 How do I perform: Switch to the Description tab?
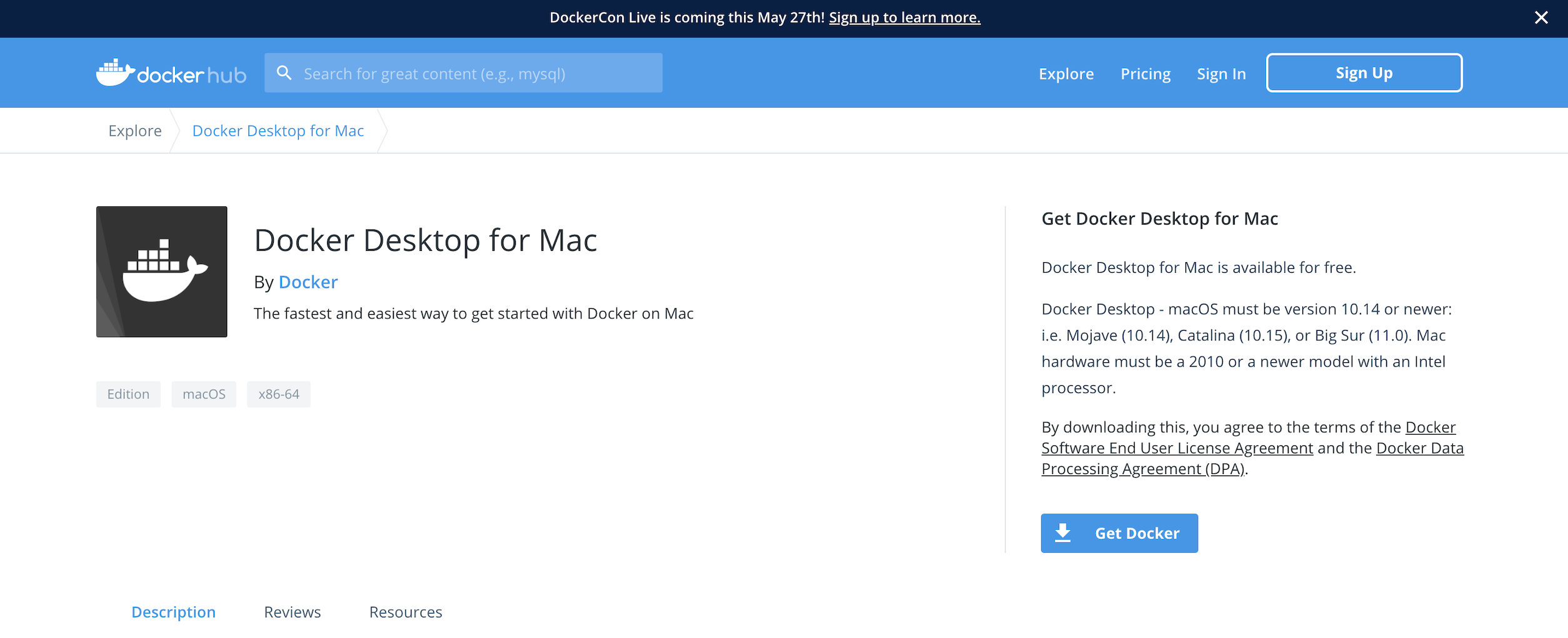click(x=173, y=612)
